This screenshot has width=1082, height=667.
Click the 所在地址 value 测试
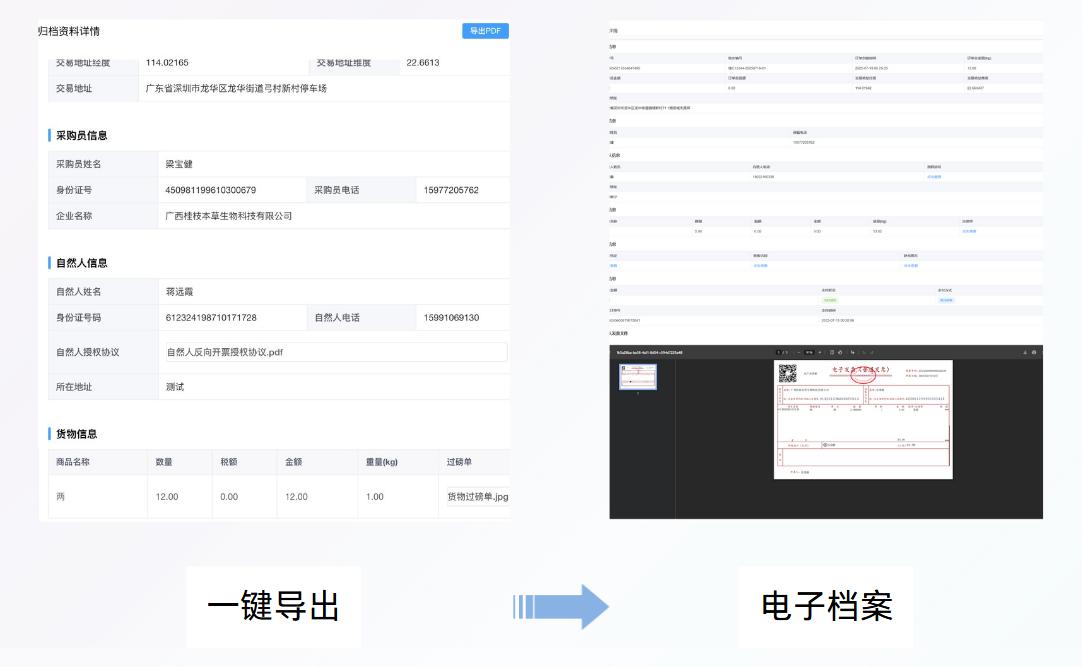coord(175,387)
